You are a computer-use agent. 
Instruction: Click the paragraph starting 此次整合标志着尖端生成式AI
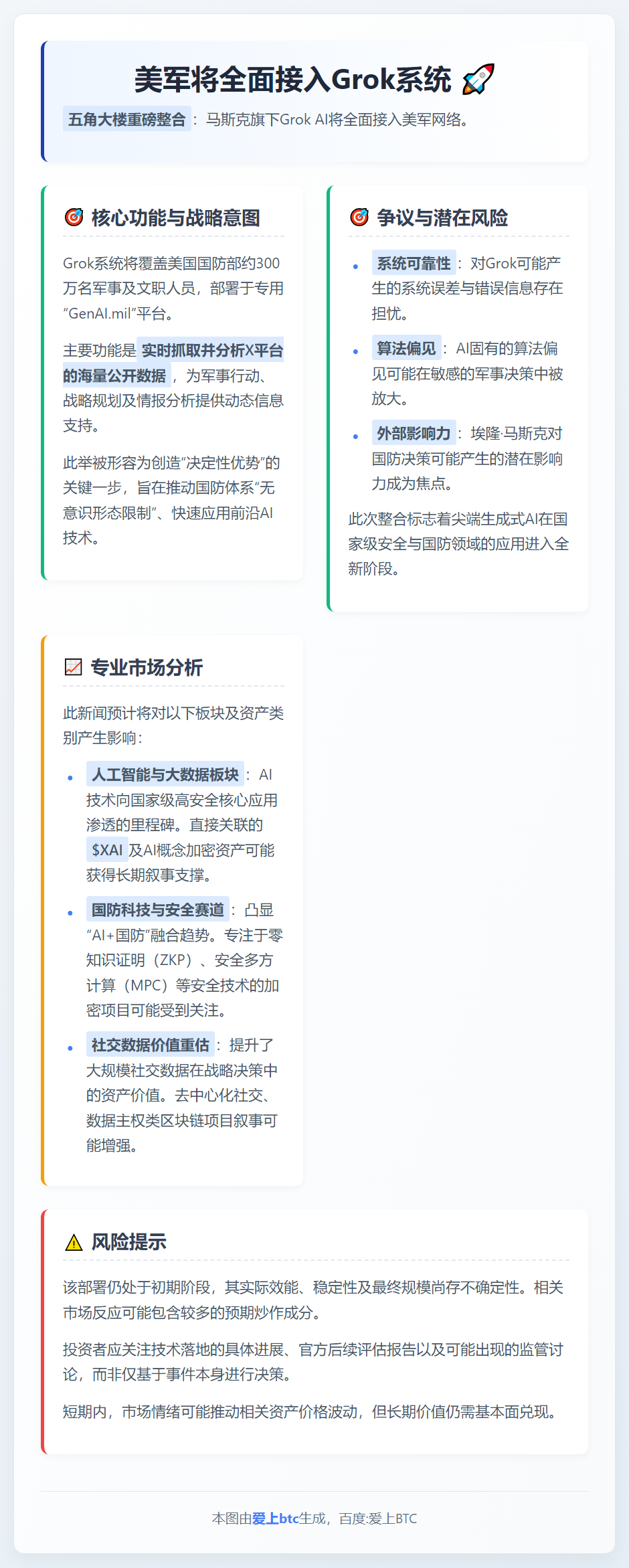pyautogui.click(x=458, y=544)
